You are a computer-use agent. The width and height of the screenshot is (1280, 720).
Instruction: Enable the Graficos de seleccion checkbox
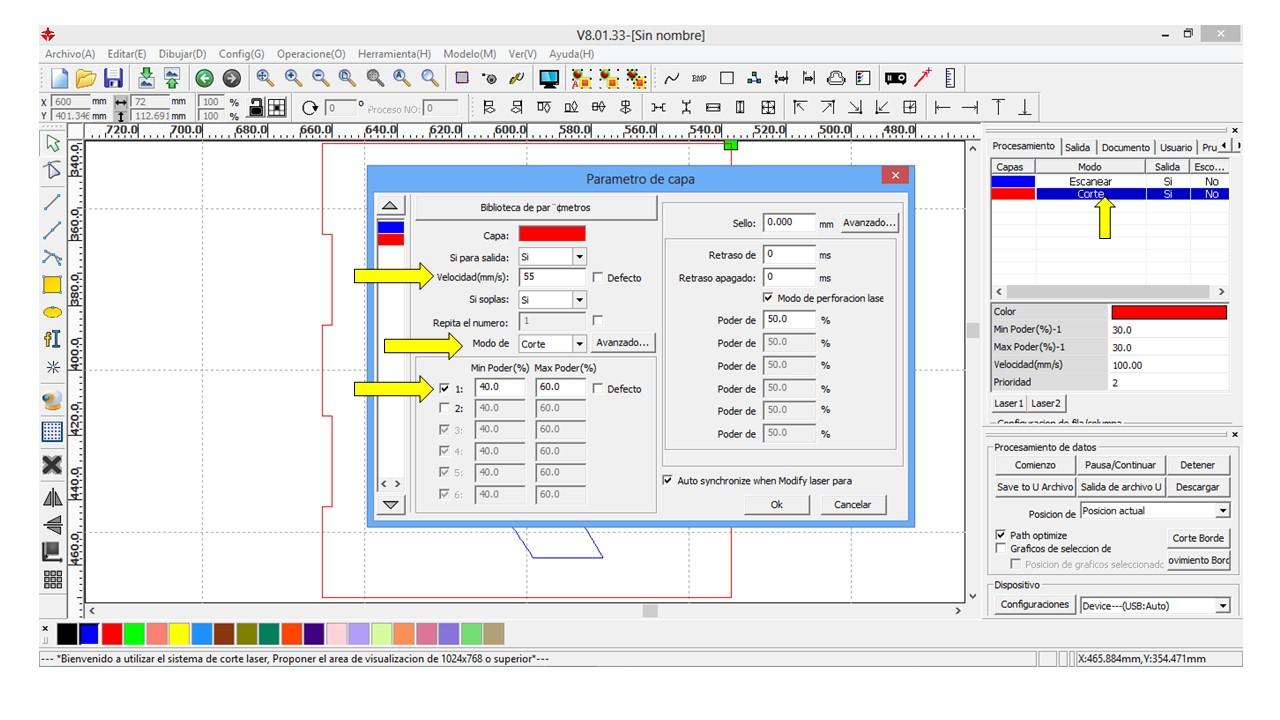click(x=1001, y=548)
